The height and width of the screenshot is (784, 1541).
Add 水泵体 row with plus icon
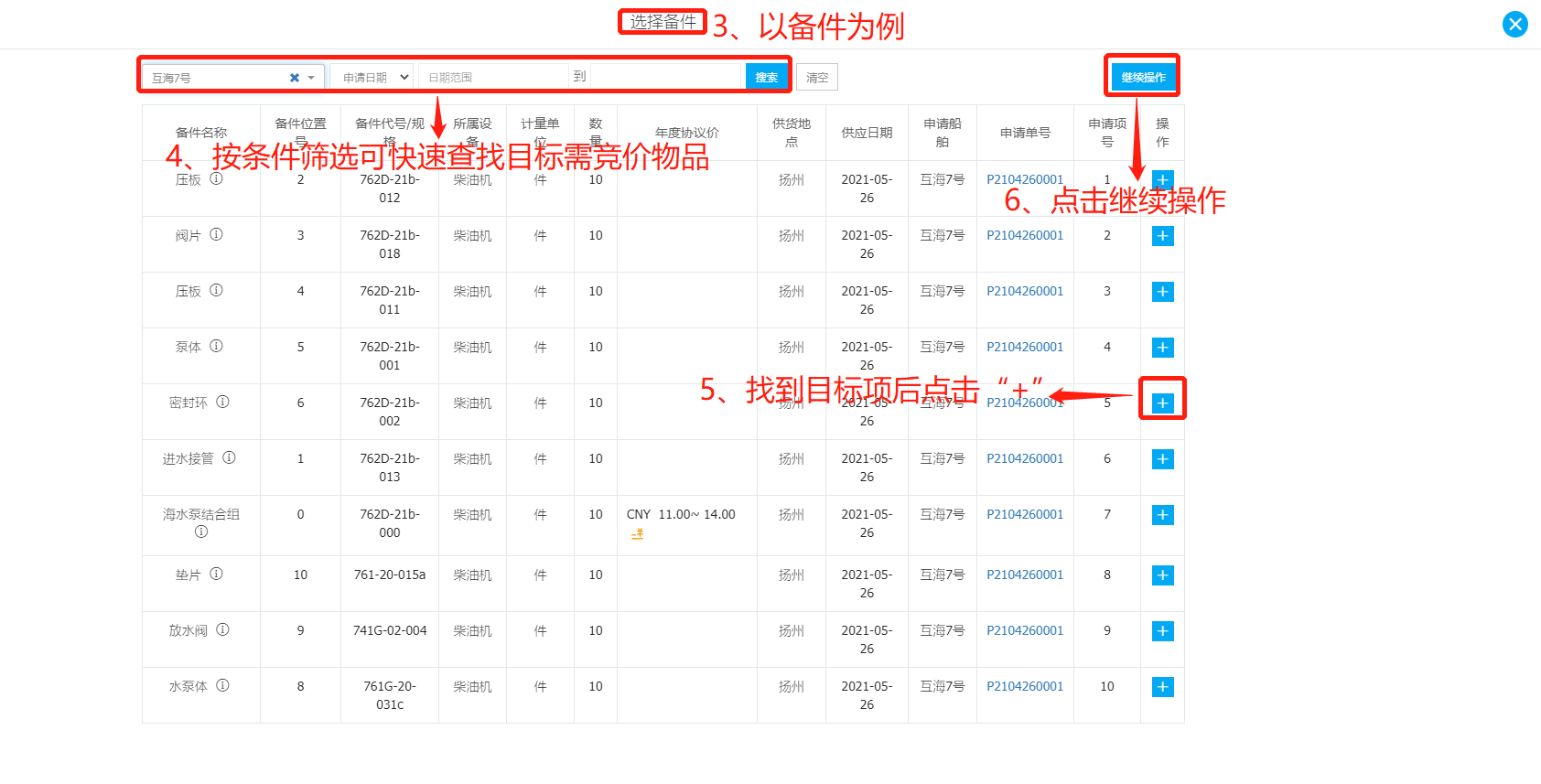click(1162, 687)
